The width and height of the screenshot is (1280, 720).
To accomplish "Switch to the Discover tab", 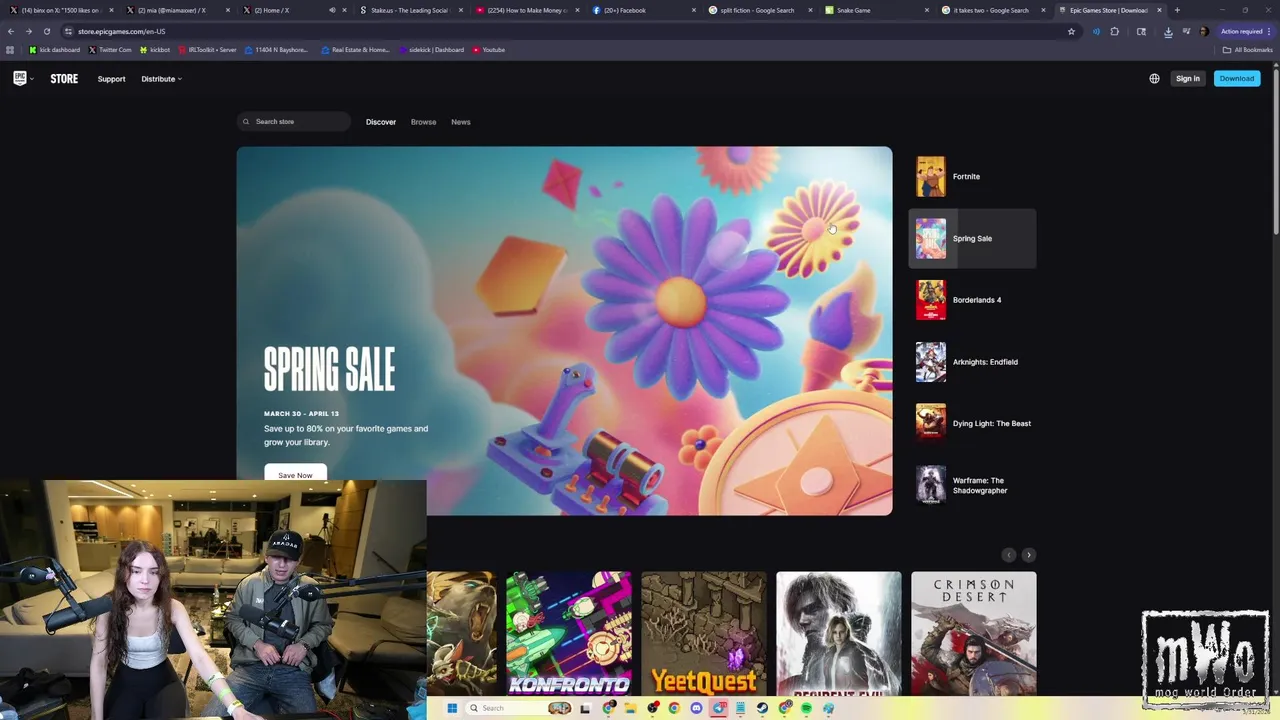I will click(381, 122).
